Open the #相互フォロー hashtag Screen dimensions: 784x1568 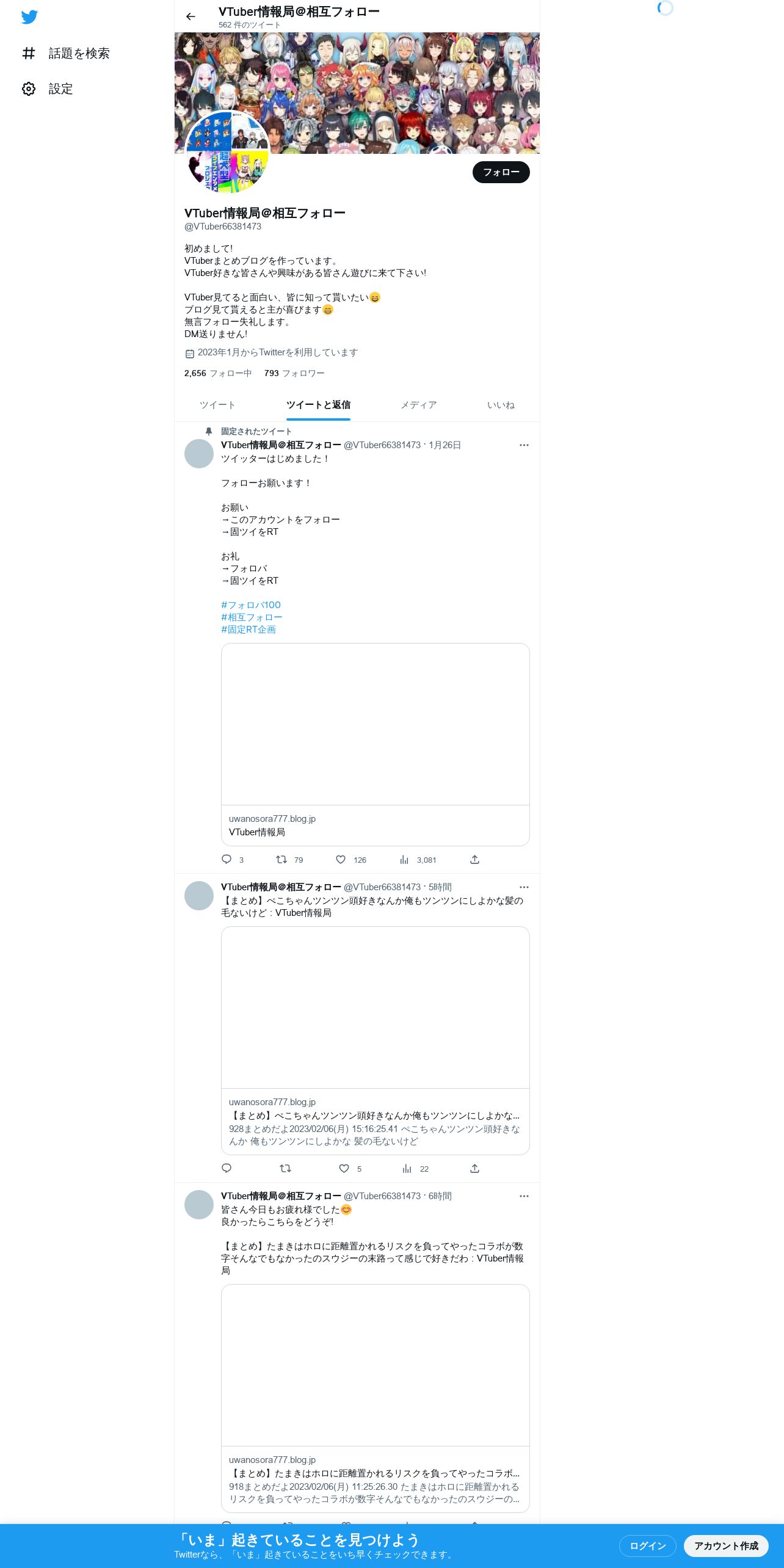tap(252, 617)
